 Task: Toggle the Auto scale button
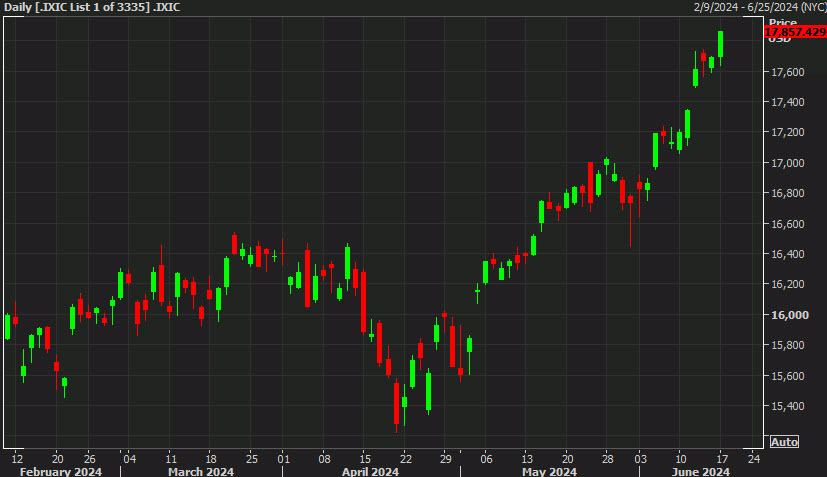click(784, 441)
